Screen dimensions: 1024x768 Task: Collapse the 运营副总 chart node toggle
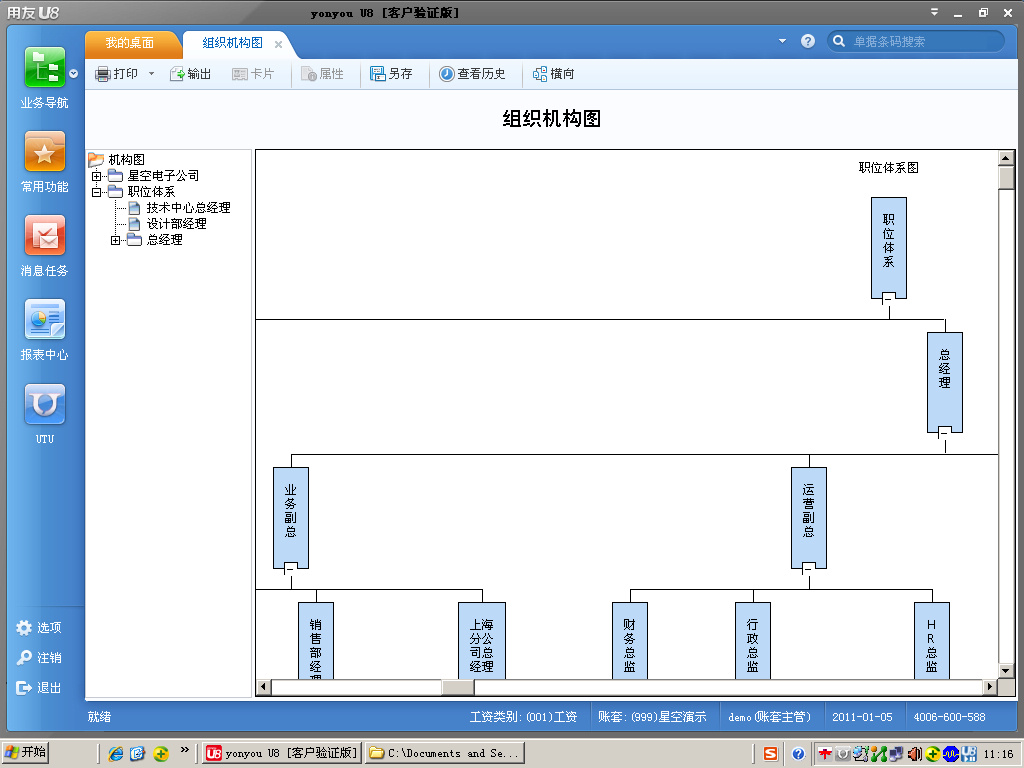(808, 568)
